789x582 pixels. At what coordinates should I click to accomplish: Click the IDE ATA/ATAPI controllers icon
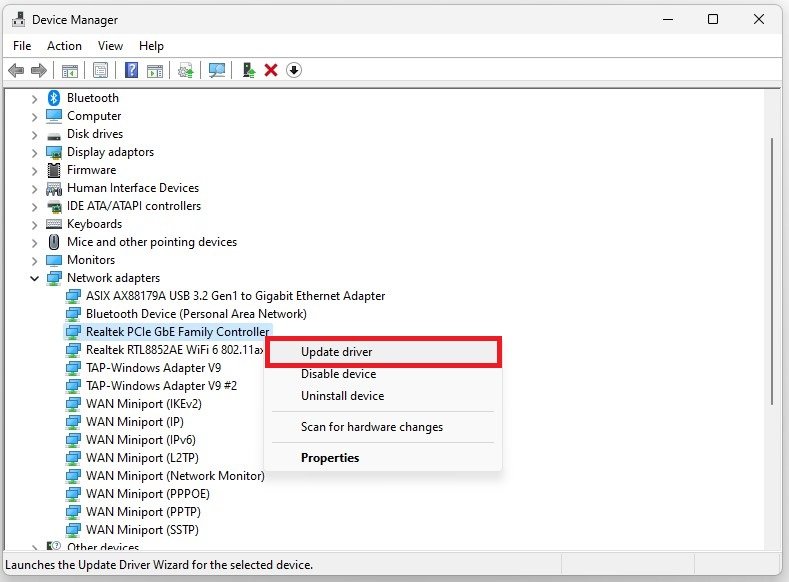[x=54, y=206]
